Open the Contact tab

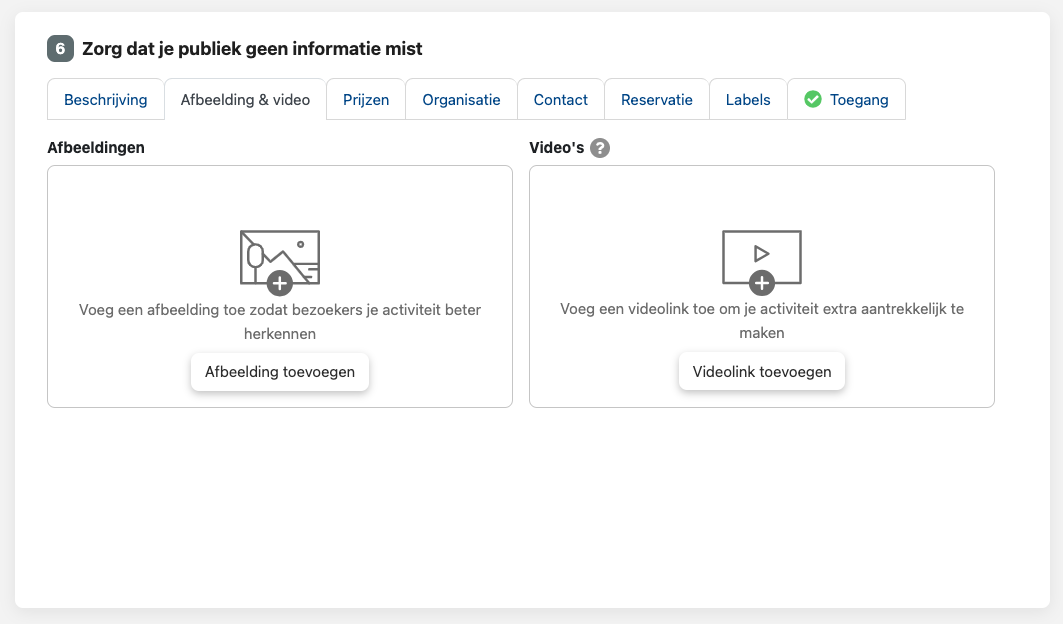560,100
